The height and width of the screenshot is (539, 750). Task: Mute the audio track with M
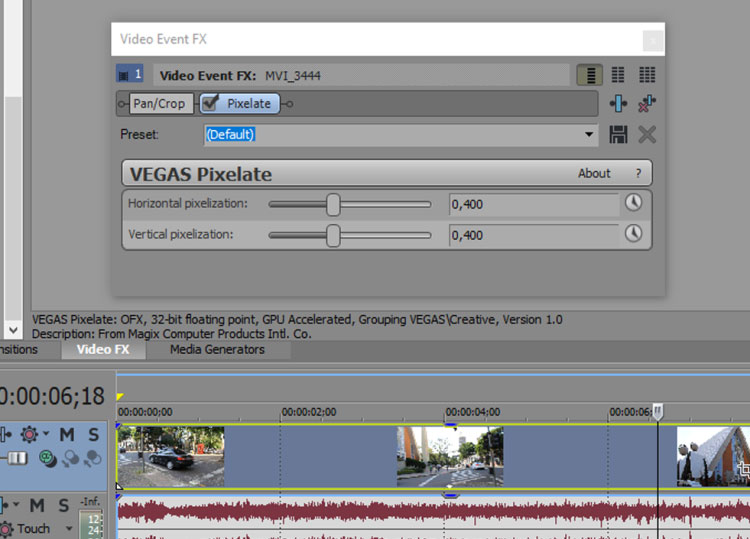point(37,505)
